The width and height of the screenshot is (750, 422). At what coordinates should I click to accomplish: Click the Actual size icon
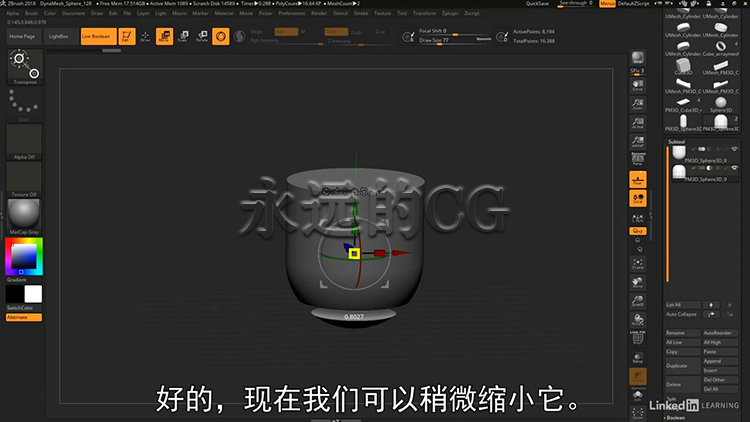[638, 123]
